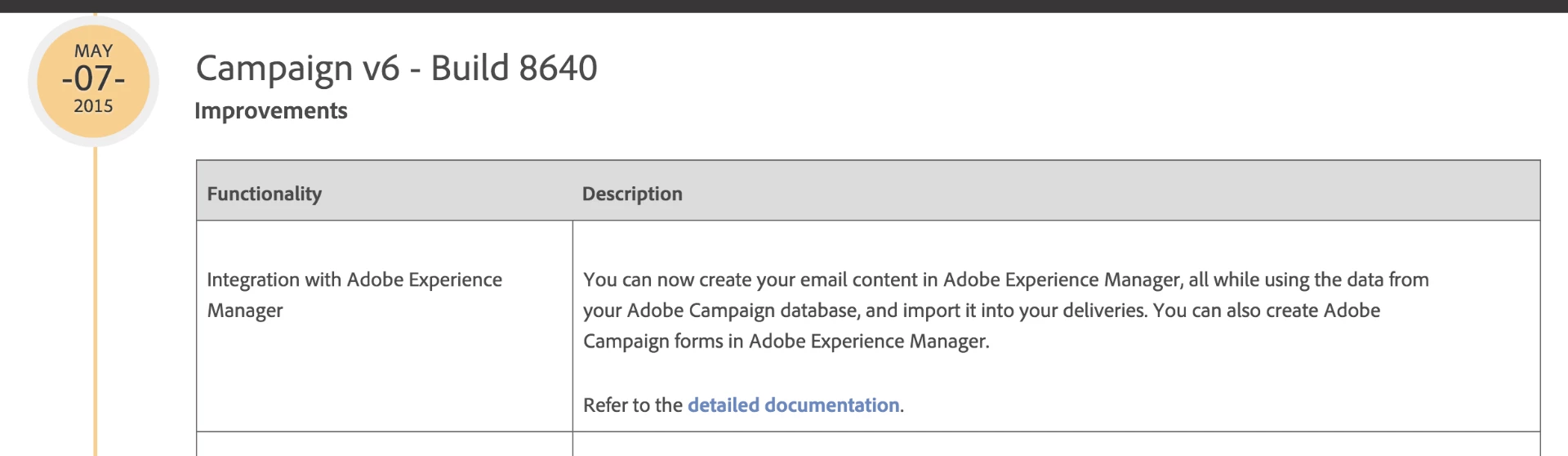Click the build number 8640 in the title

coord(557,68)
